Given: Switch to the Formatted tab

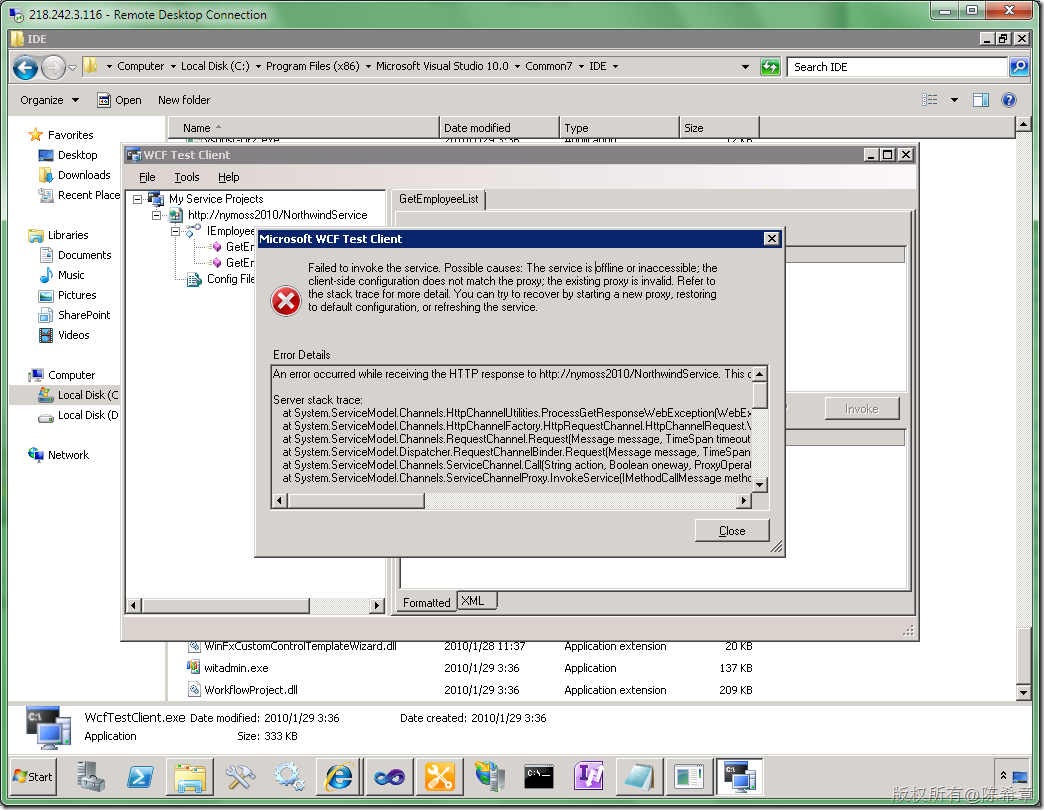Looking at the screenshot, I should (x=426, y=602).
